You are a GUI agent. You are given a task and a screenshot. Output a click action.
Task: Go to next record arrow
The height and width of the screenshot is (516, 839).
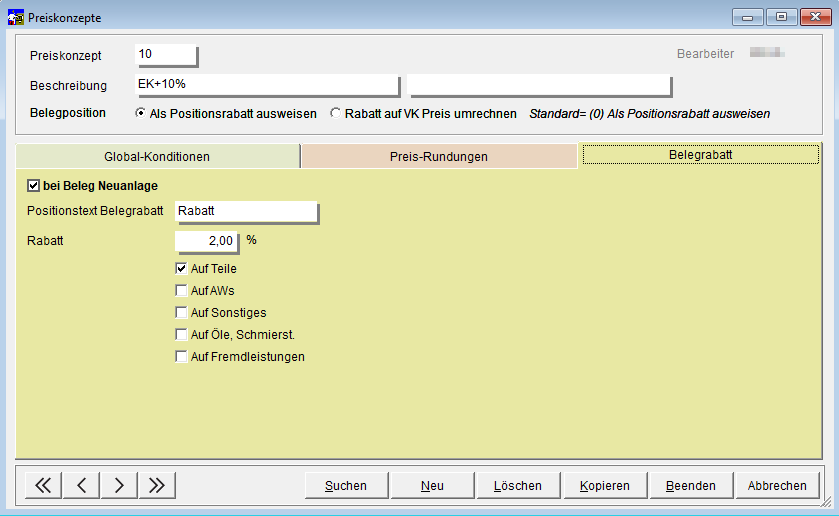pyautogui.click(x=119, y=485)
